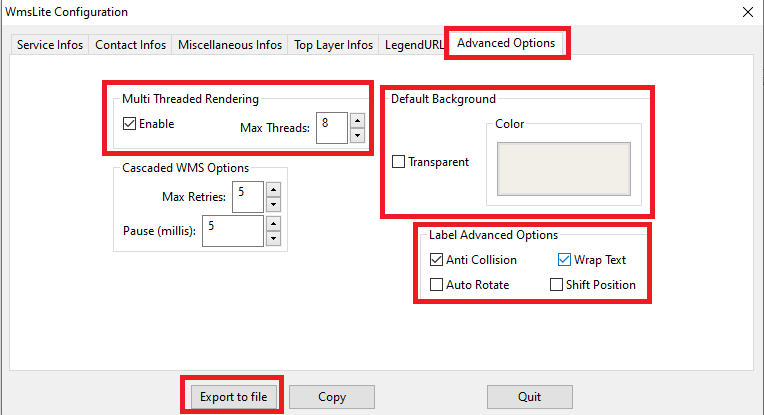Open the LegendURL tab

(x=414, y=45)
